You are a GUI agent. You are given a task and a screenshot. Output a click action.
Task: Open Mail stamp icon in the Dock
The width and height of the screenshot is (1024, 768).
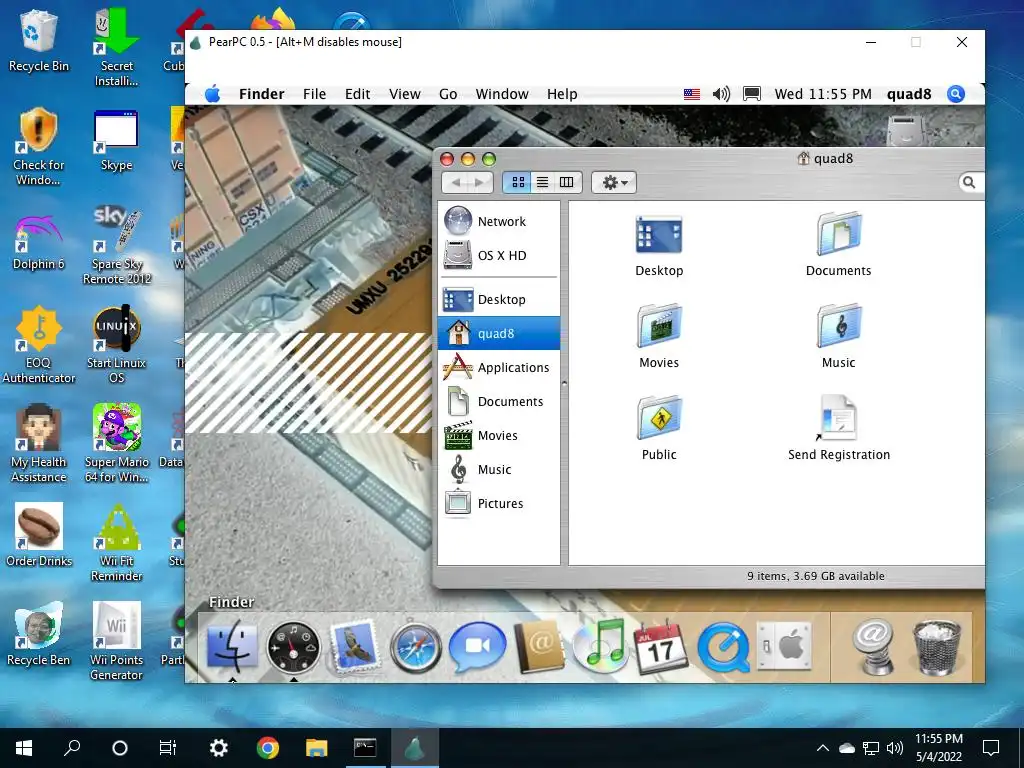click(355, 645)
